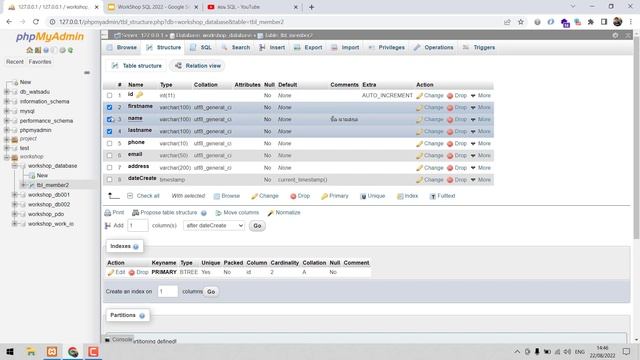Open the SQL tab

[201, 48]
